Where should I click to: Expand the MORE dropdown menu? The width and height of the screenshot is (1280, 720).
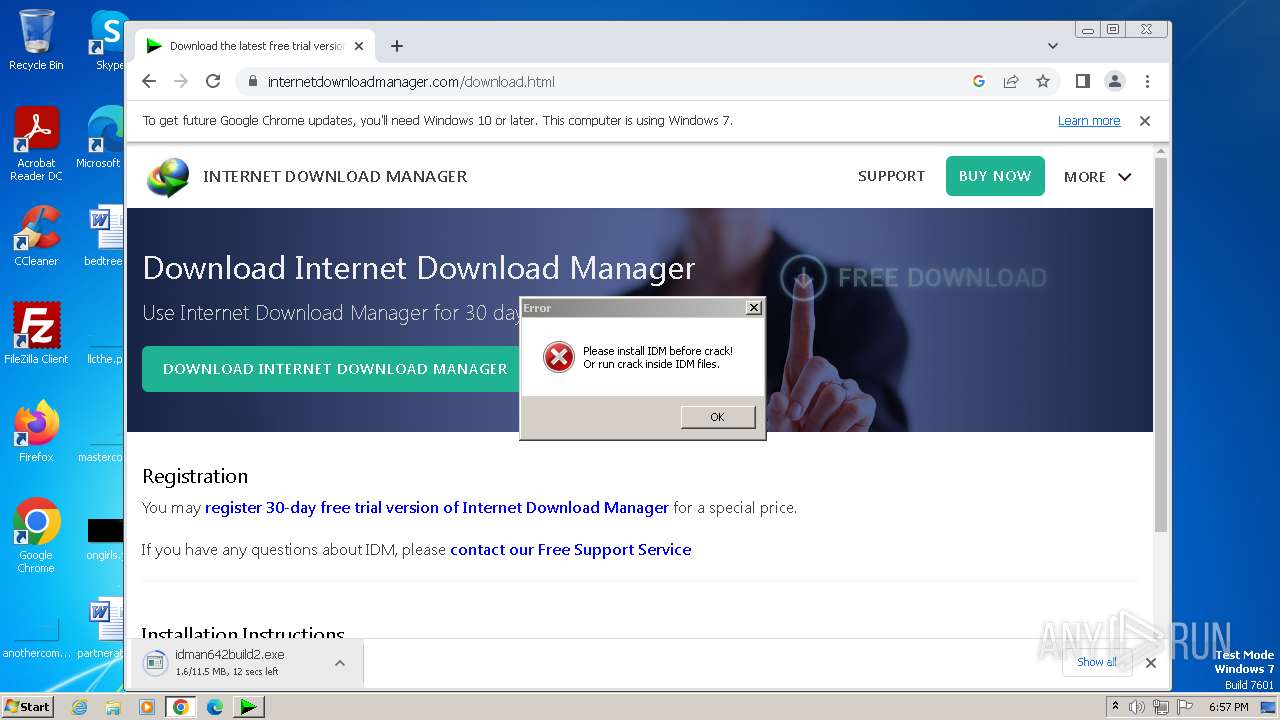pos(1097,177)
